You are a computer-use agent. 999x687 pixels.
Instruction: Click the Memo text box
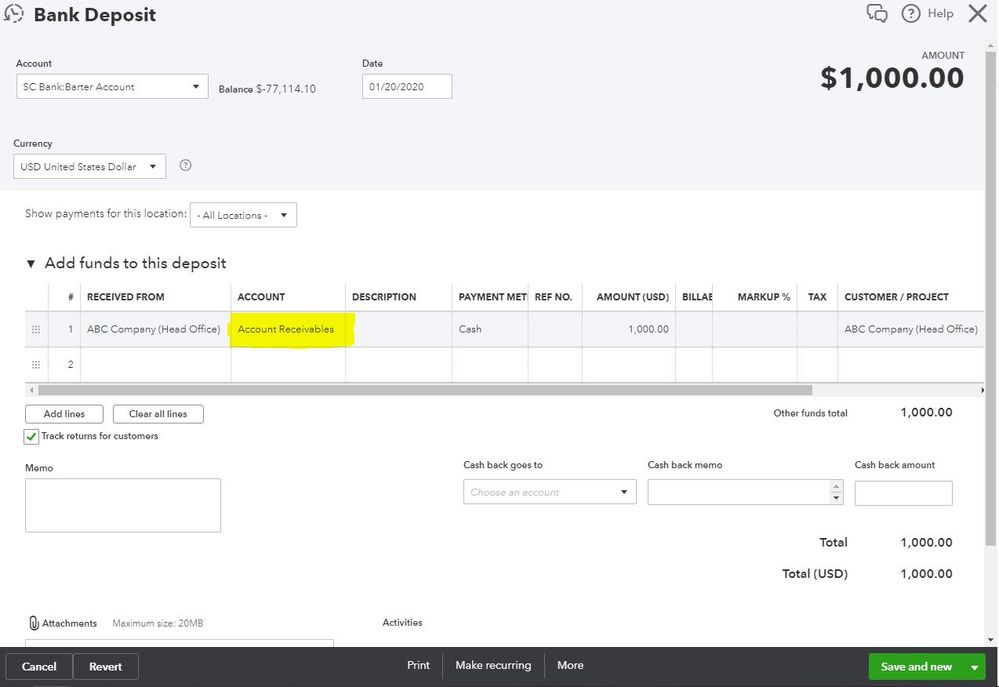click(123, 505)
